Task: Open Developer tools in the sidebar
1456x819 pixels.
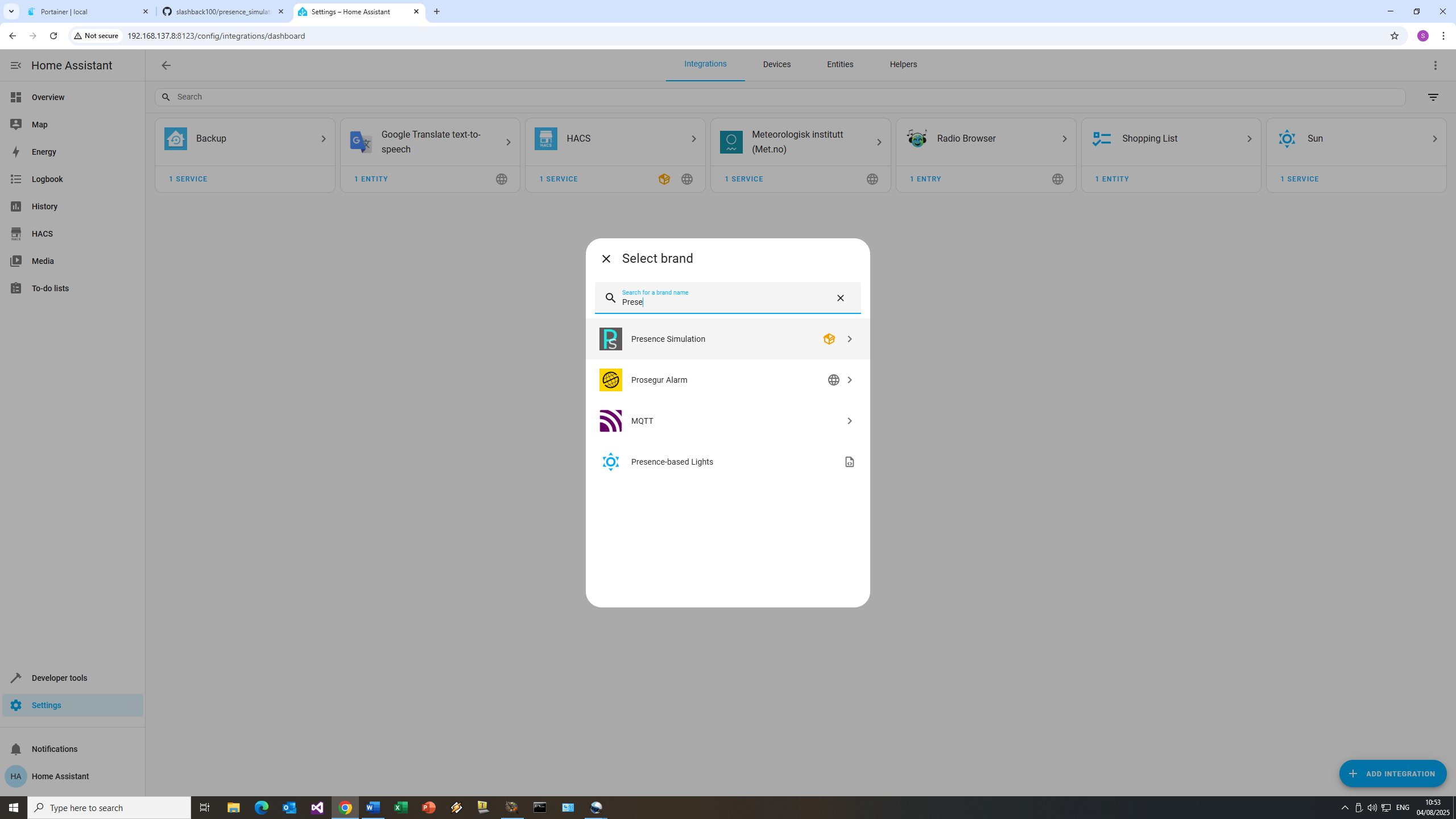Action: click(73, 678)
